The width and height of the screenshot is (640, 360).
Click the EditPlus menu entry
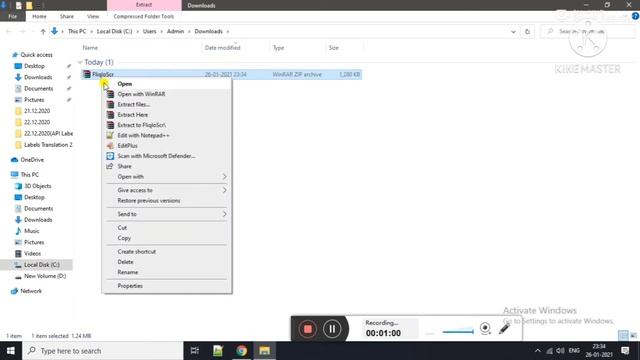point(127,146)
